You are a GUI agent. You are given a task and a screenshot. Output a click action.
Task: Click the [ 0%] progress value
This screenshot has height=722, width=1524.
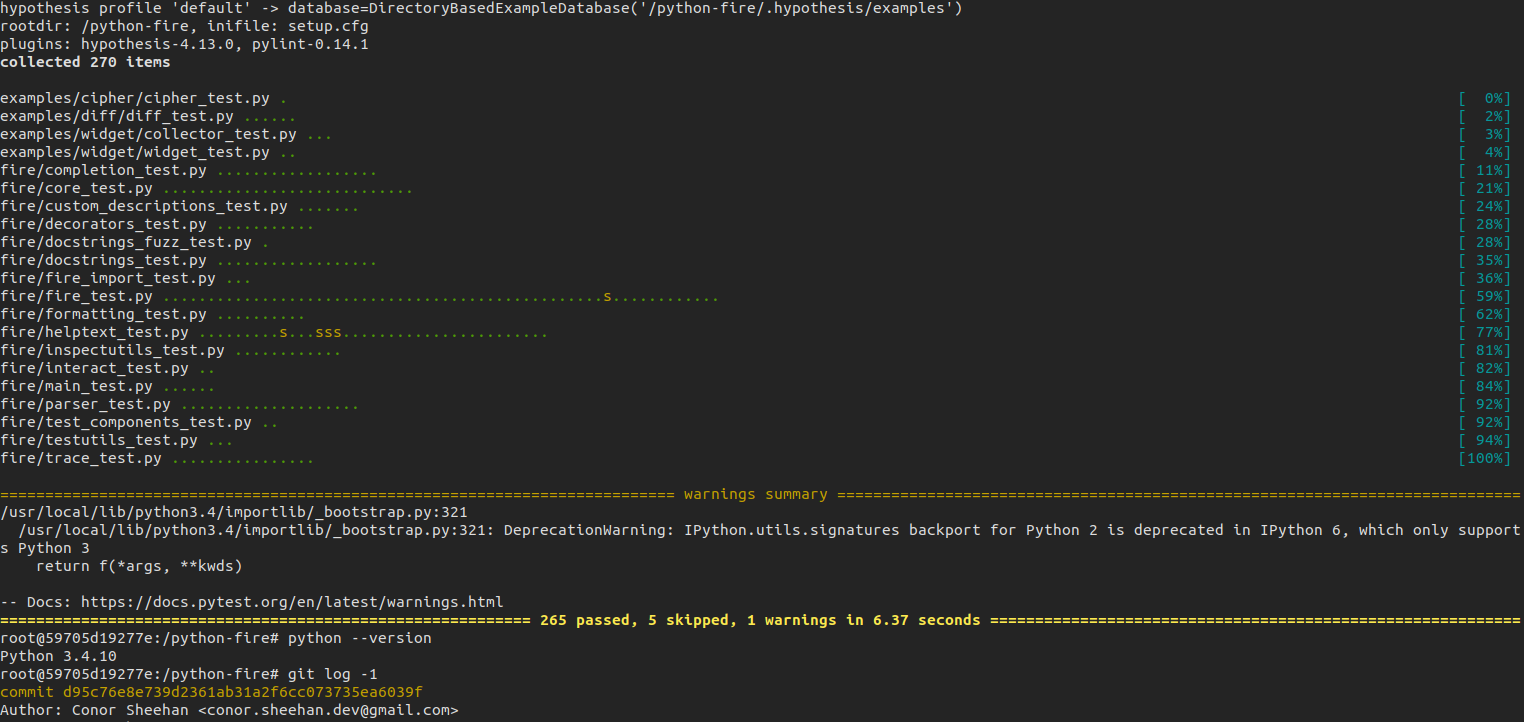coord(1485,98)
